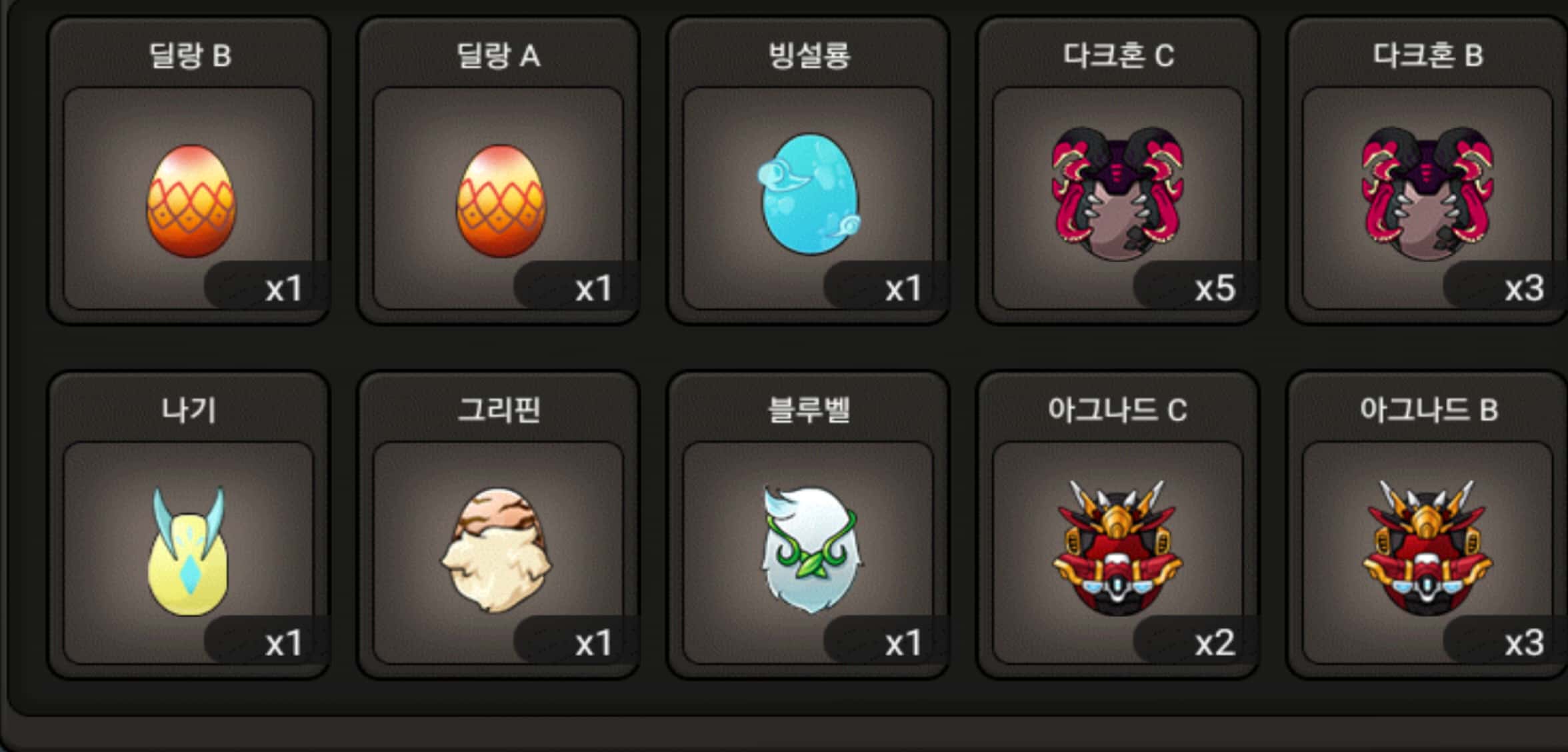Tap the x3 count on 다크혼 B

pyautogui.click(x=1524, y=289)
